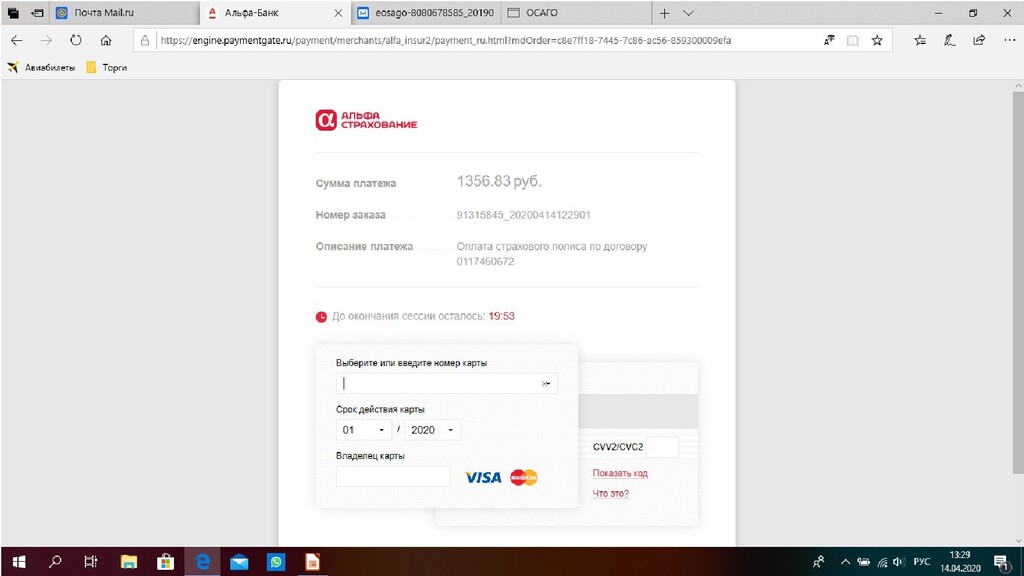Open the orange document app on taskbar
Screen dimensions: 1024x576
pyautogui.click(x=313, y=562)
